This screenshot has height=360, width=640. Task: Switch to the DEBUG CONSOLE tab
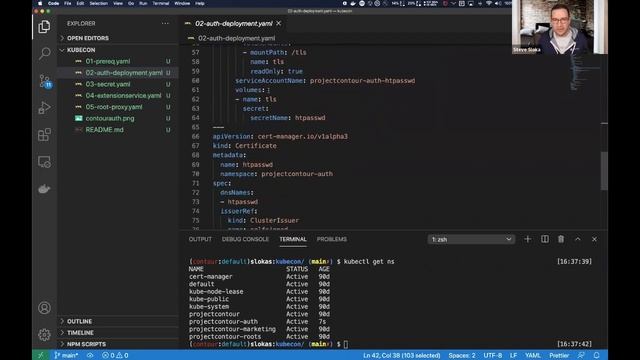click(x=245, y=239)
